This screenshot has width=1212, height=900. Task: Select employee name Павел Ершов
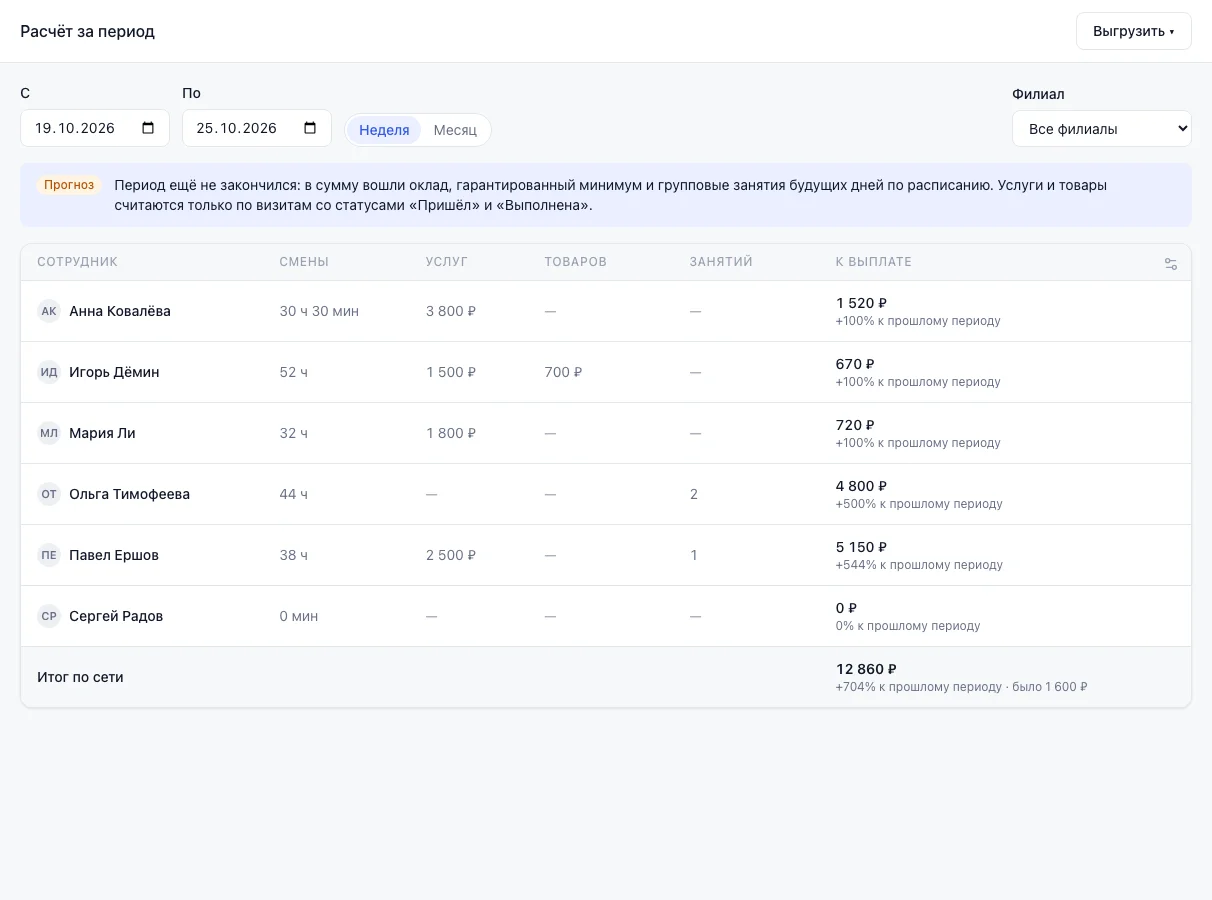[114, 555]
